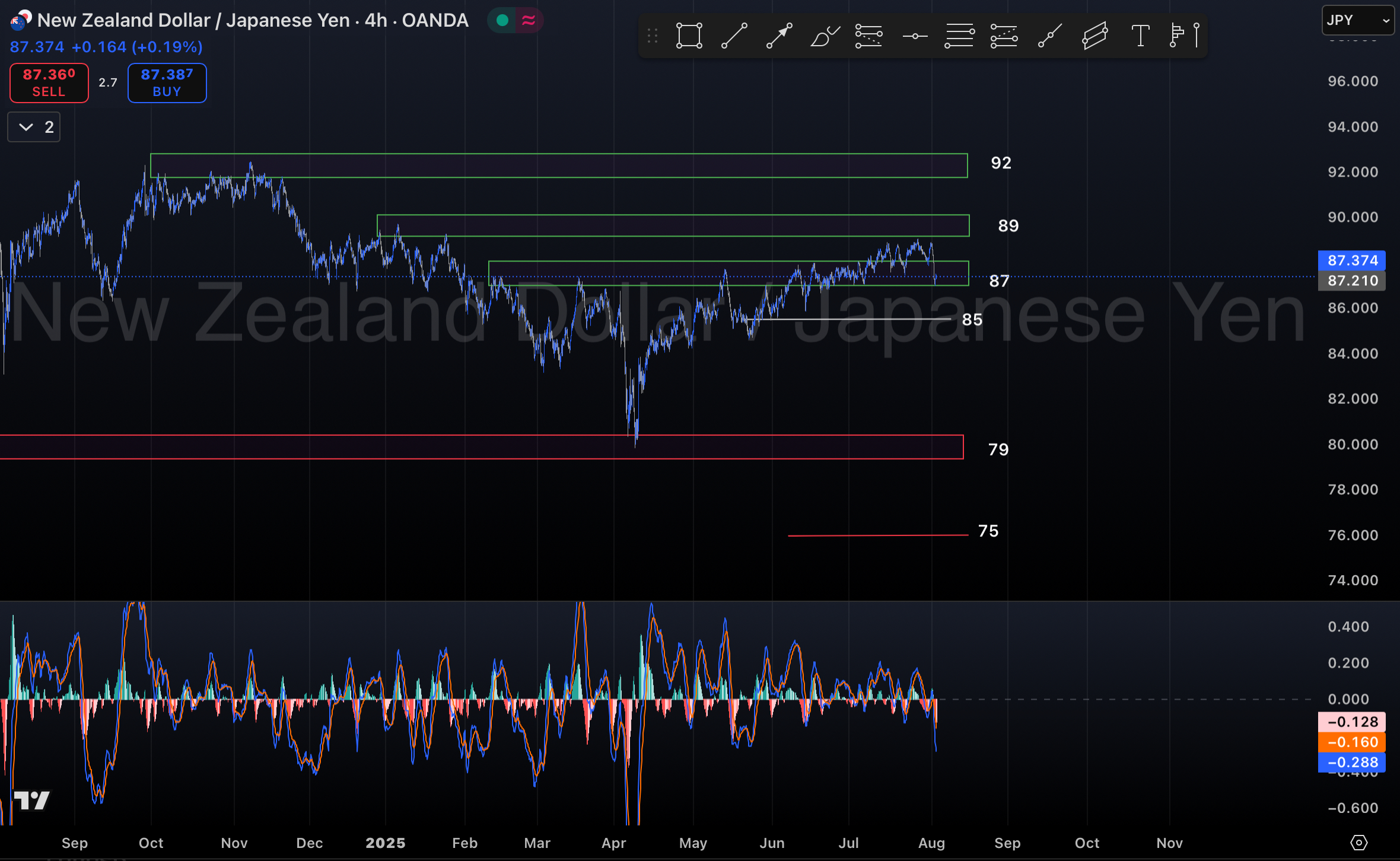Click the 0.400 indicator scale label
The image size is (1400, 861).
pyautogui.click(x=1348, y=627)
